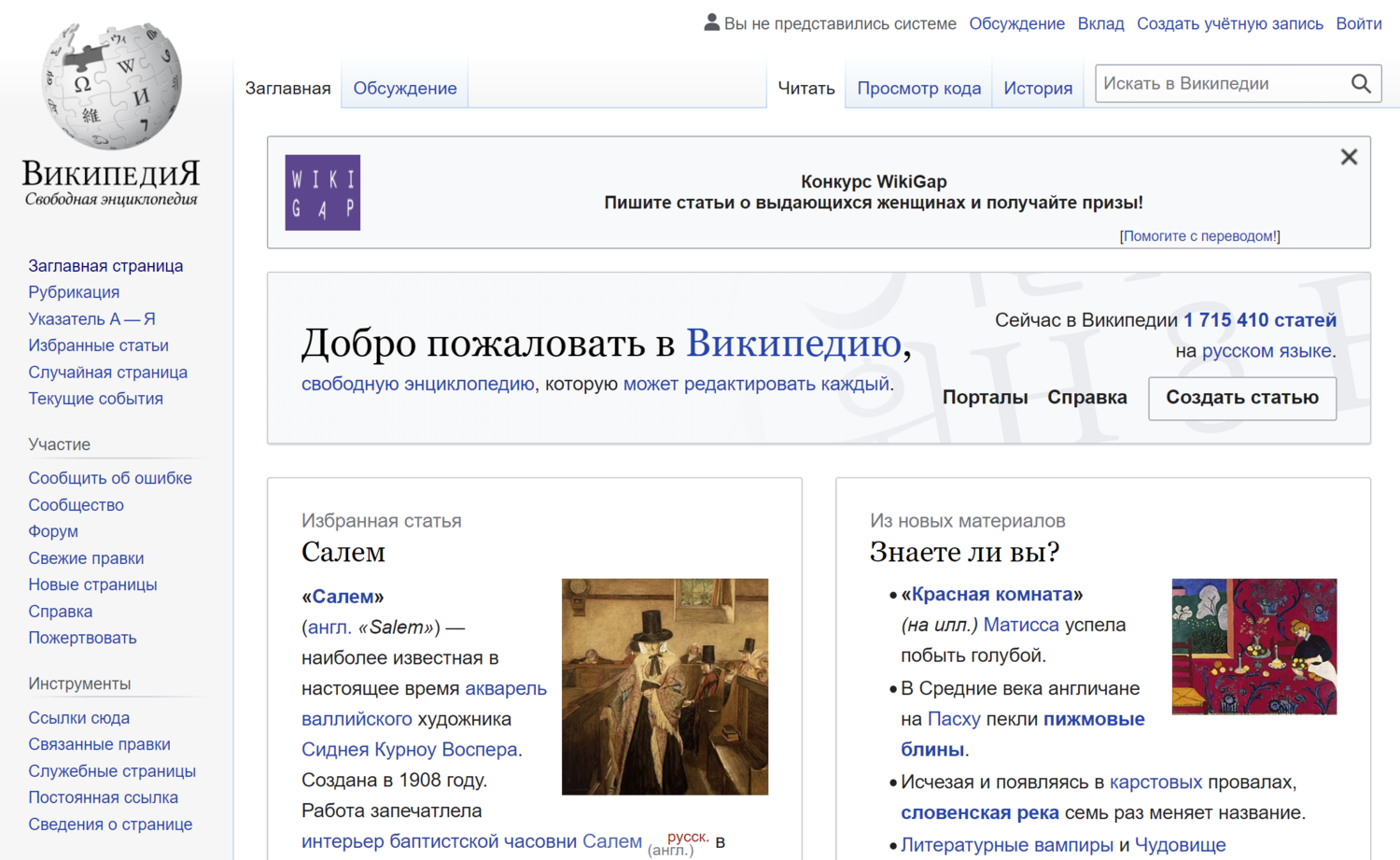Click Постоянная ссылка tools link
This screenshot has height=860, width=1400.
(103, 797)
